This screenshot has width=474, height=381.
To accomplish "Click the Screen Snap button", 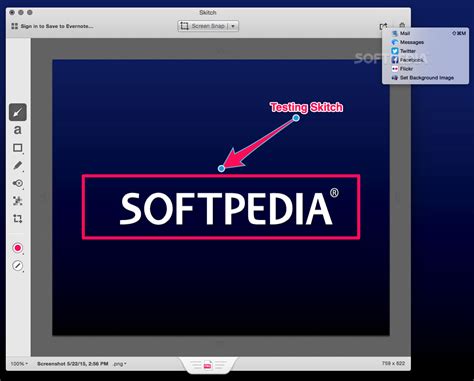I will point(203,26).
